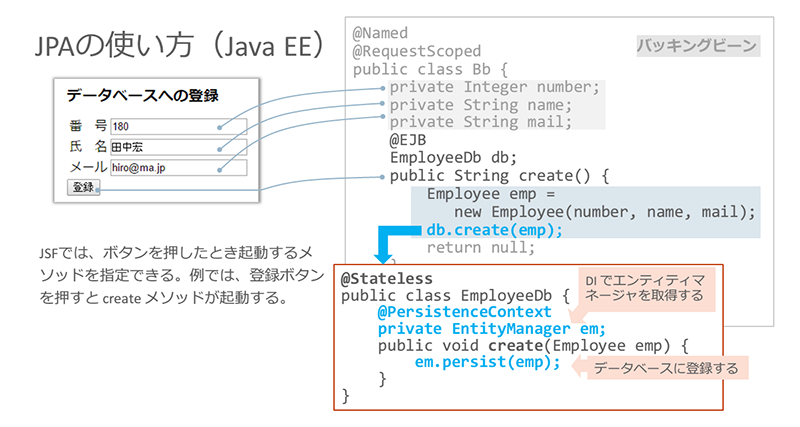Click the private String mail; declaration

pyautogui.click(x=481, y=122)
